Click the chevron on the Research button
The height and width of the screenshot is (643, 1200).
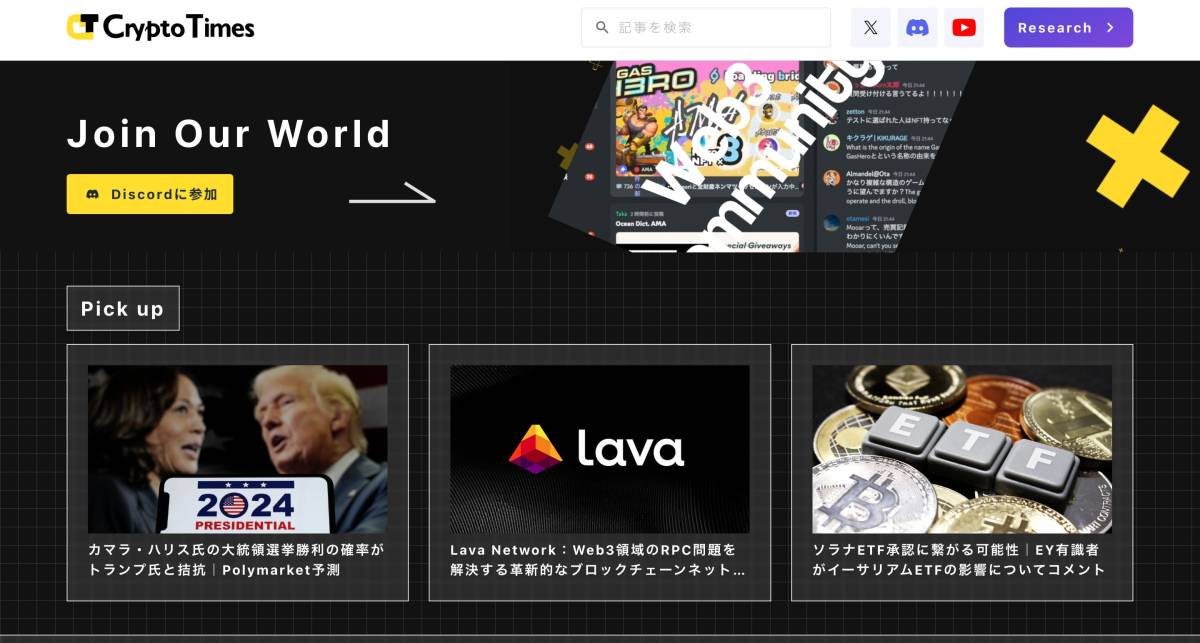pyautogui.click(x=1110, y=28)
